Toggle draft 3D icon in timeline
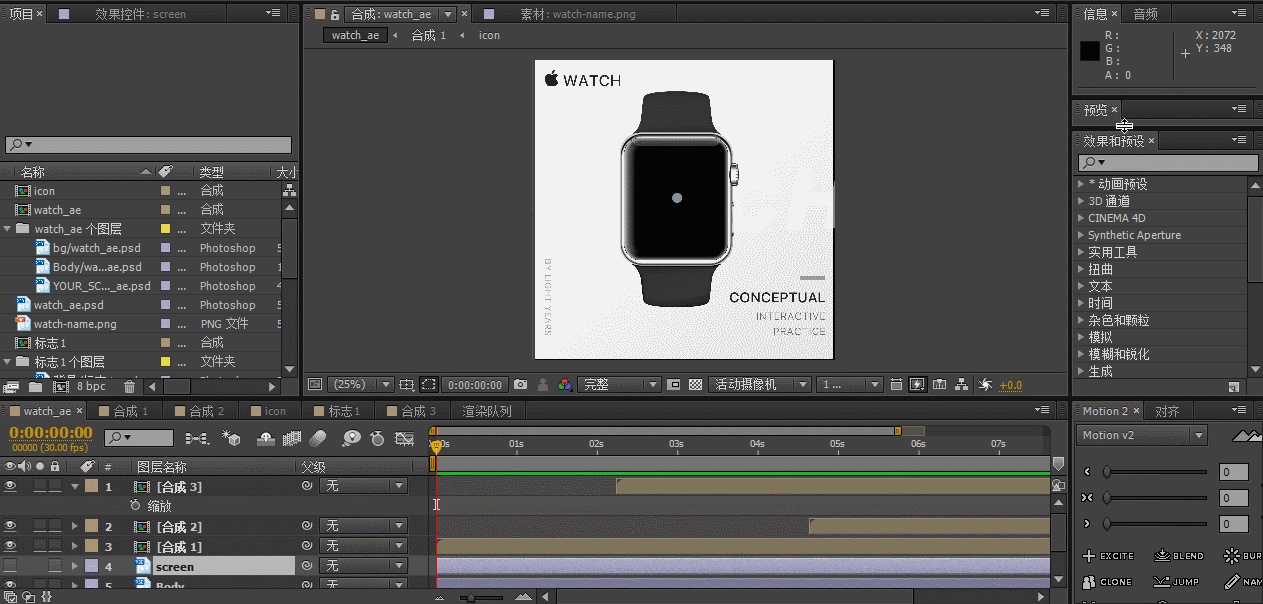Image resolution: width=1263 pixels, height=604 pixels. pos(231,438)
